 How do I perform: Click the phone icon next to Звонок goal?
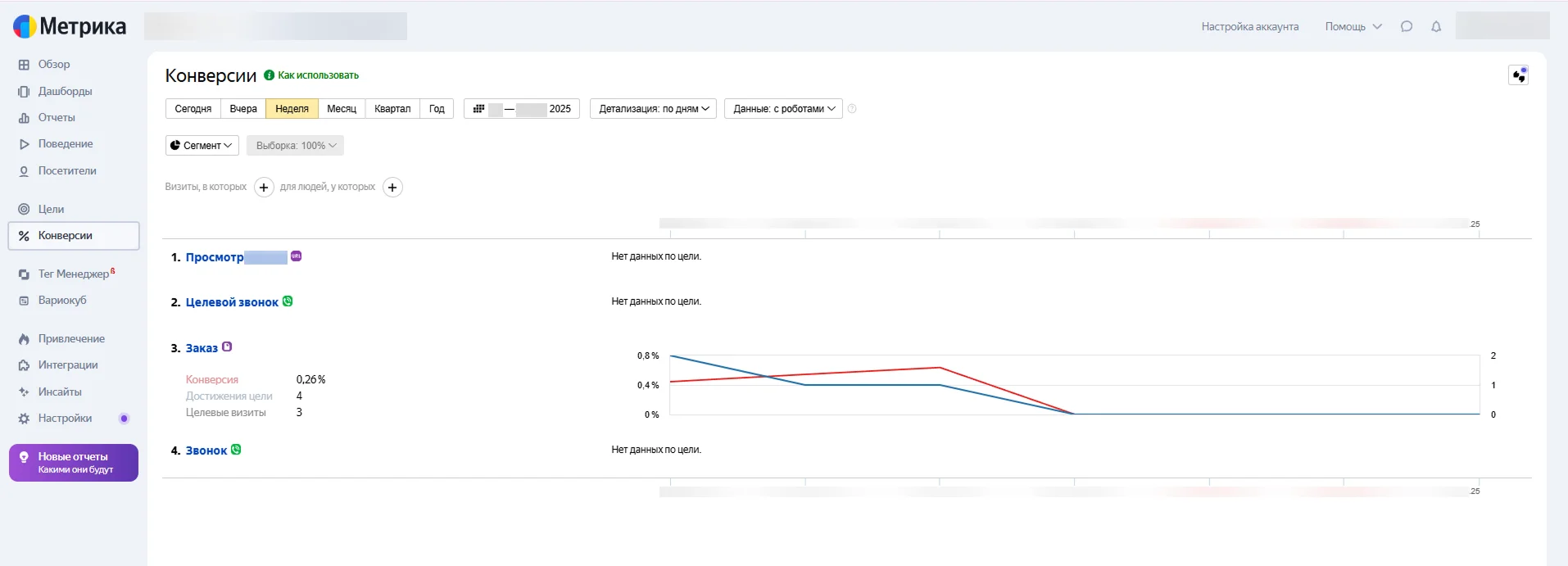click(x=236, y=450)
